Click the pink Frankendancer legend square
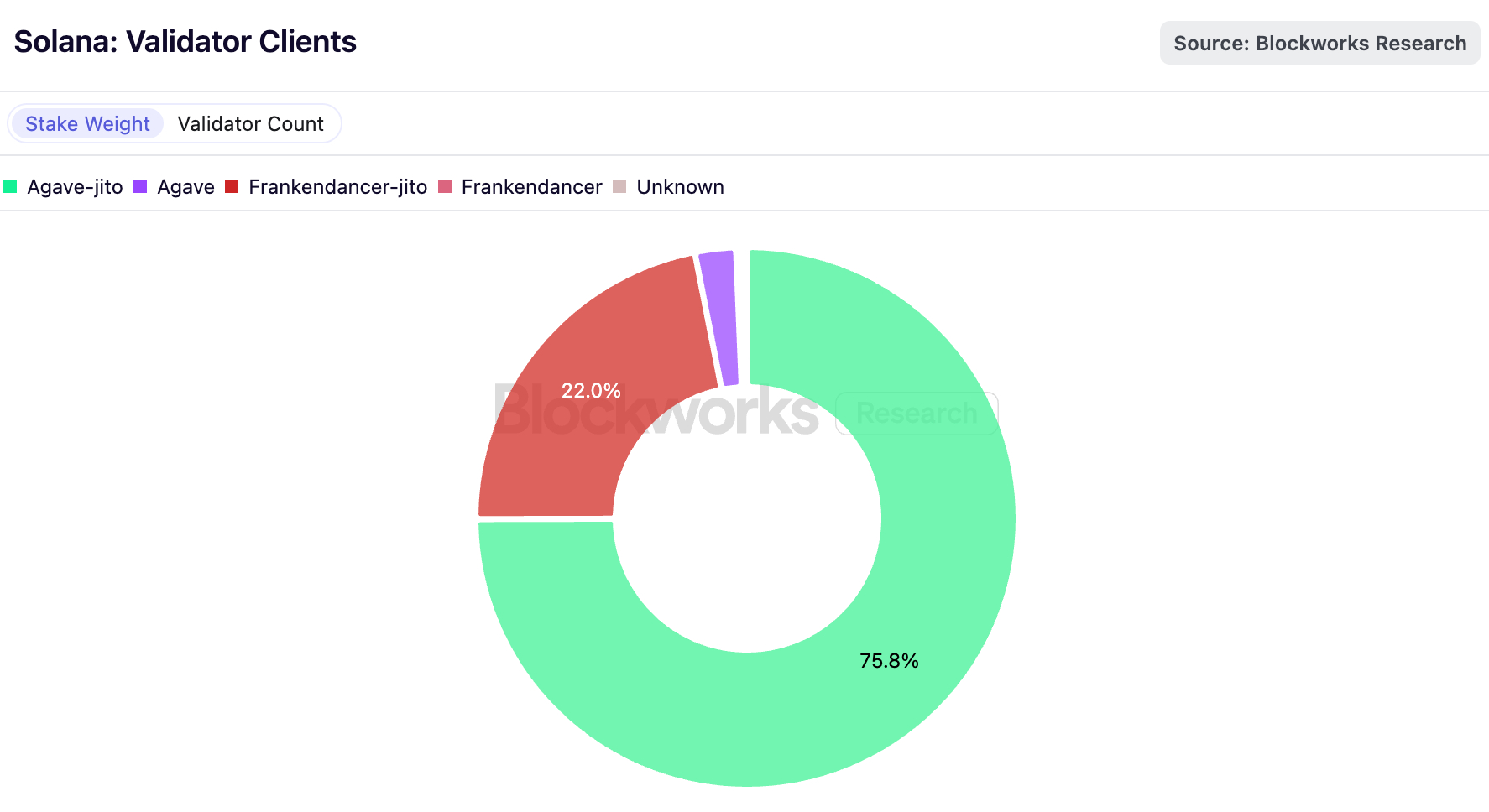The width and height of the screenshot is (1489, 812). tap(445, 186)
